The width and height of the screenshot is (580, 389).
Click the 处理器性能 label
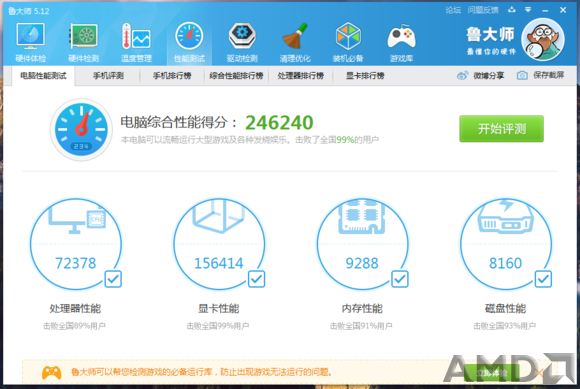(75, 308)
